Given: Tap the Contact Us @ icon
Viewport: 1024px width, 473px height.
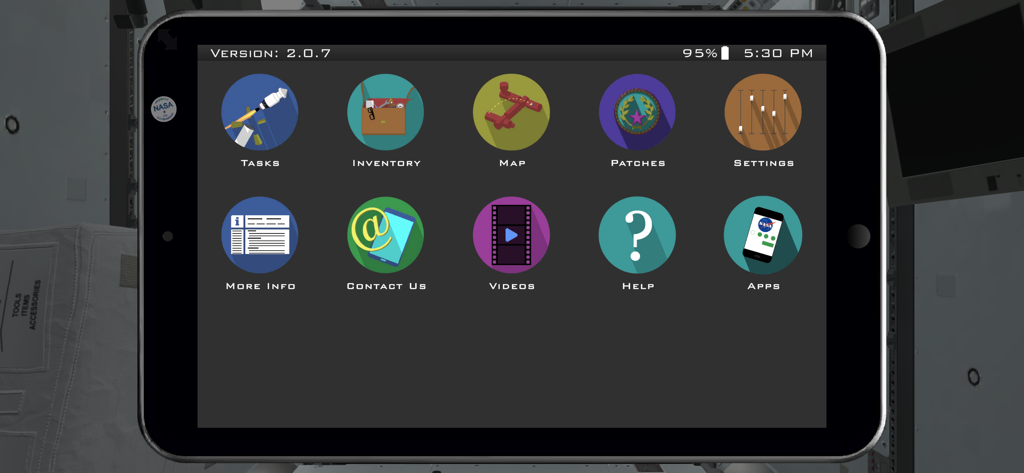Looking at the screenshot, I should click(x=385, y=235).
